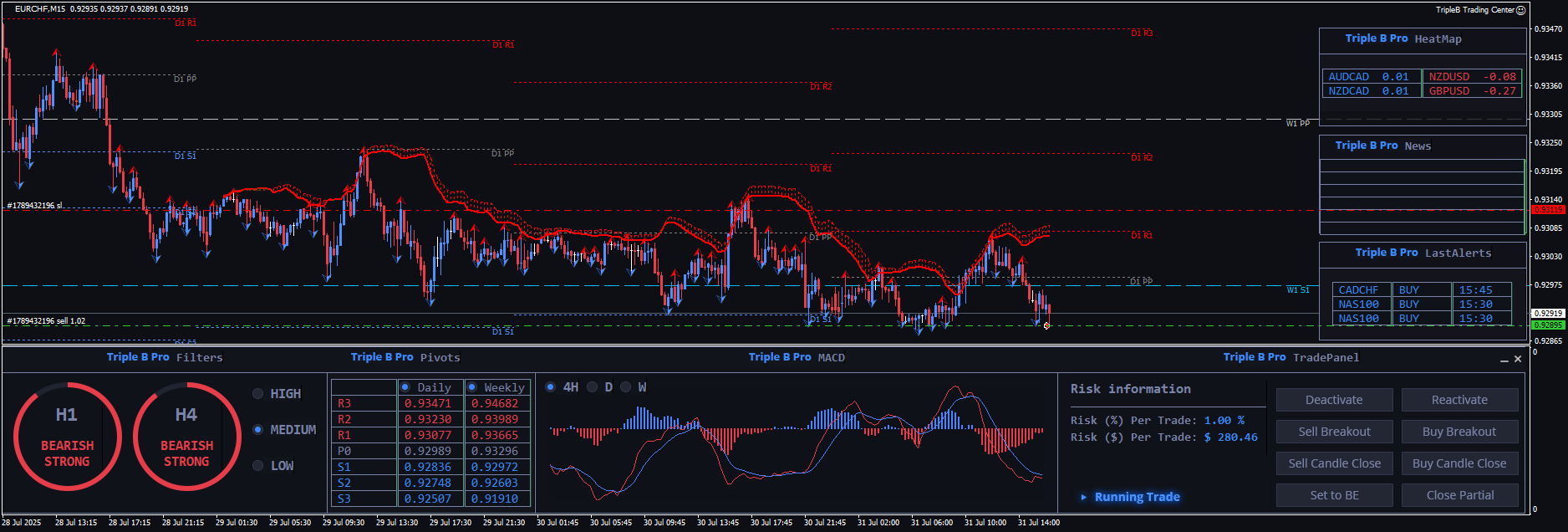Close the TradePanel with the X icon
The image size is (1568, 532).
[1518, 359]
